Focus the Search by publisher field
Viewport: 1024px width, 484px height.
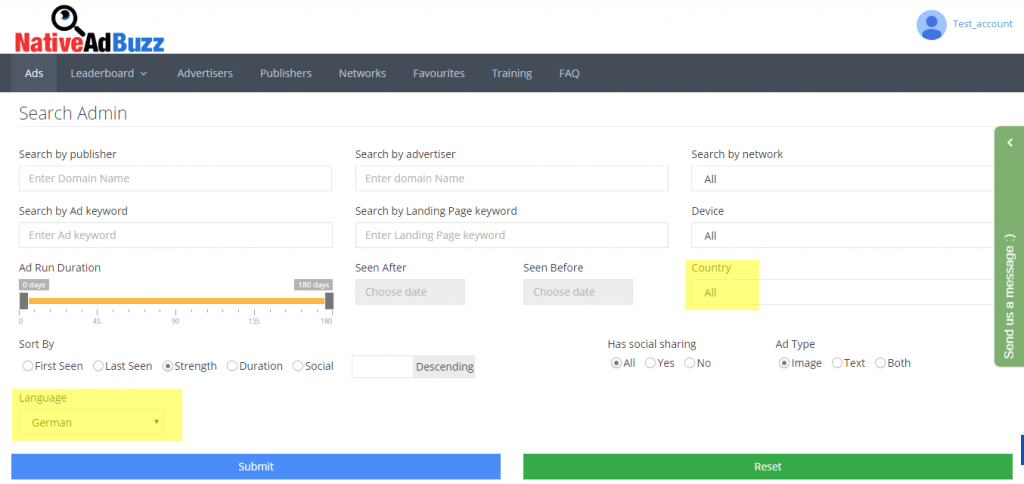point(176,178)
